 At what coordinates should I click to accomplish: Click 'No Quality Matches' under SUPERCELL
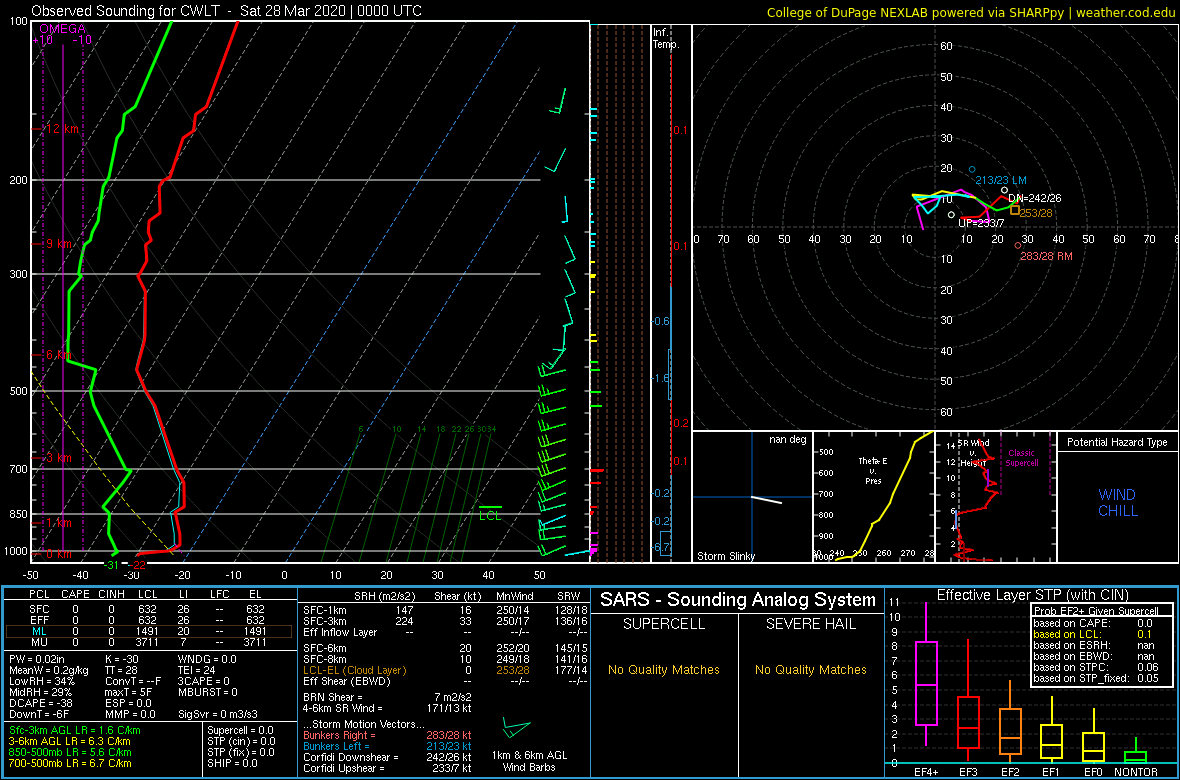tap(664, 669)
